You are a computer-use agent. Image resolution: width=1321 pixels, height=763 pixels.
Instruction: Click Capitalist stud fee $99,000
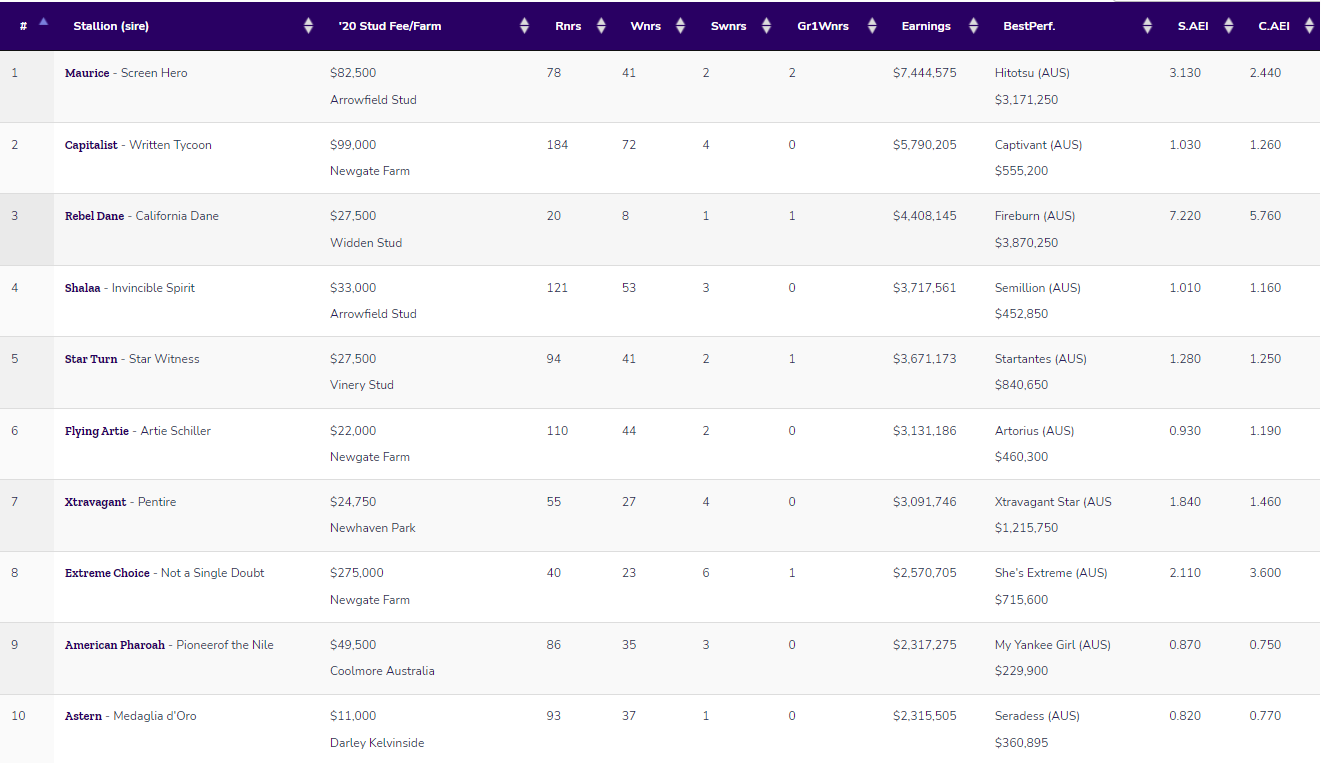[353, 145]
